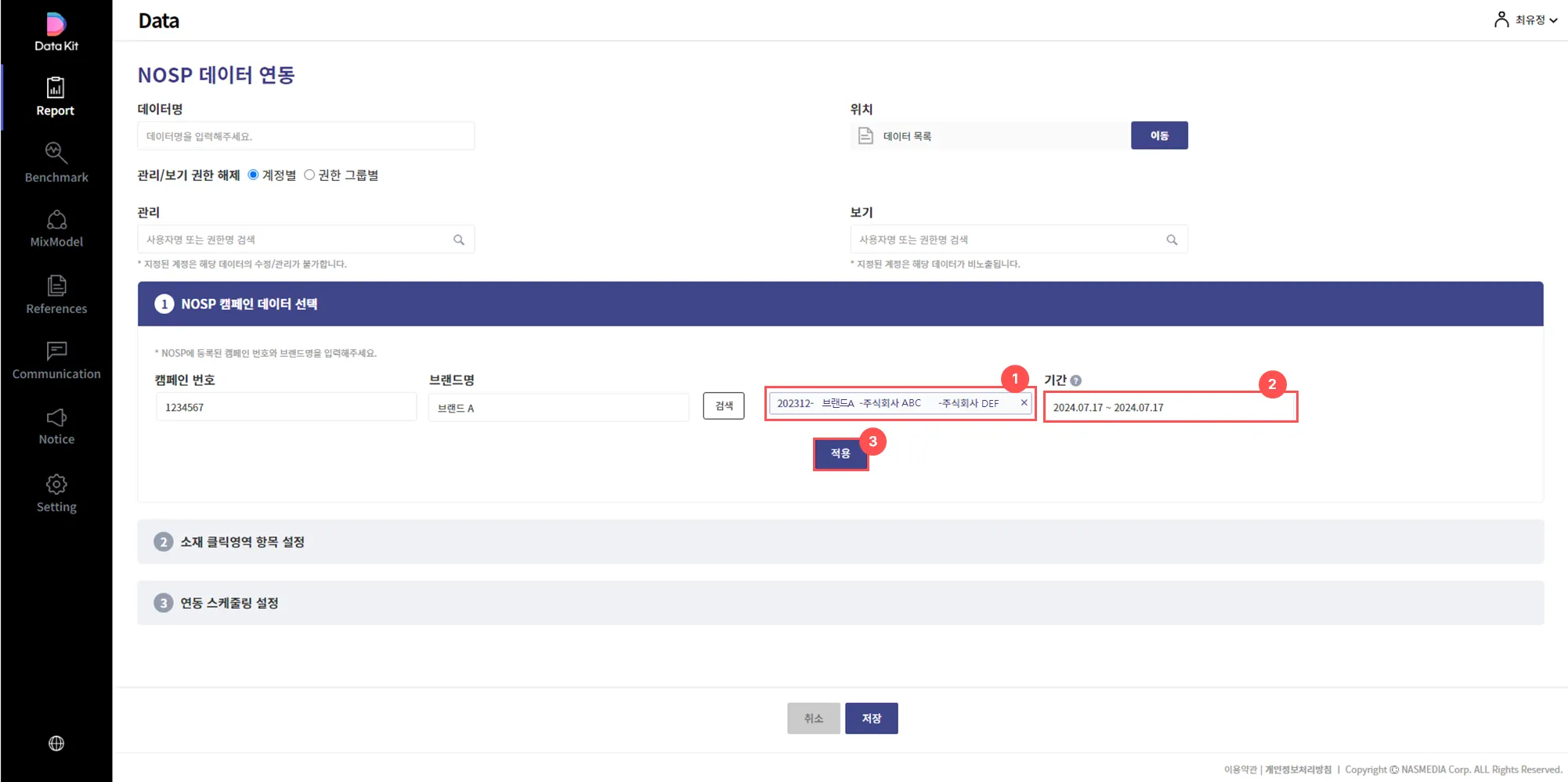The width and height of the screenshot is (1568, 782).
Task: Click the globe language icon
Action: (x=56, y=743)
